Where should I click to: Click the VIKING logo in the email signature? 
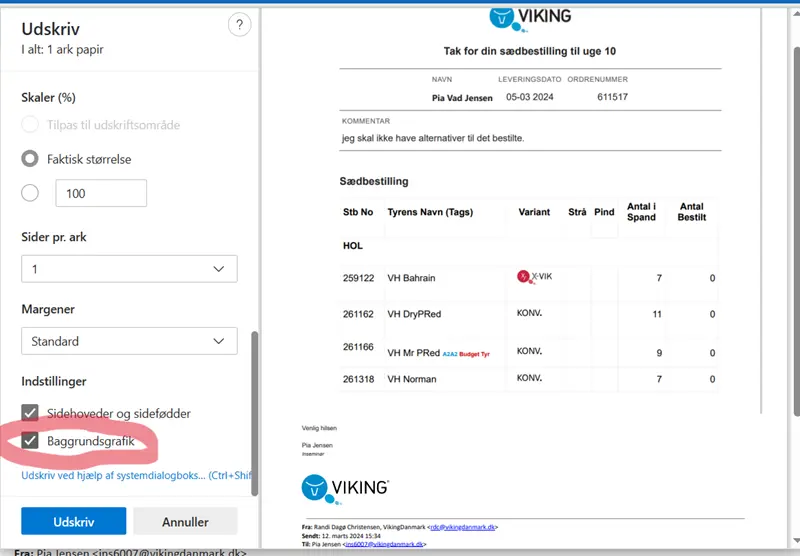(345, 487)
